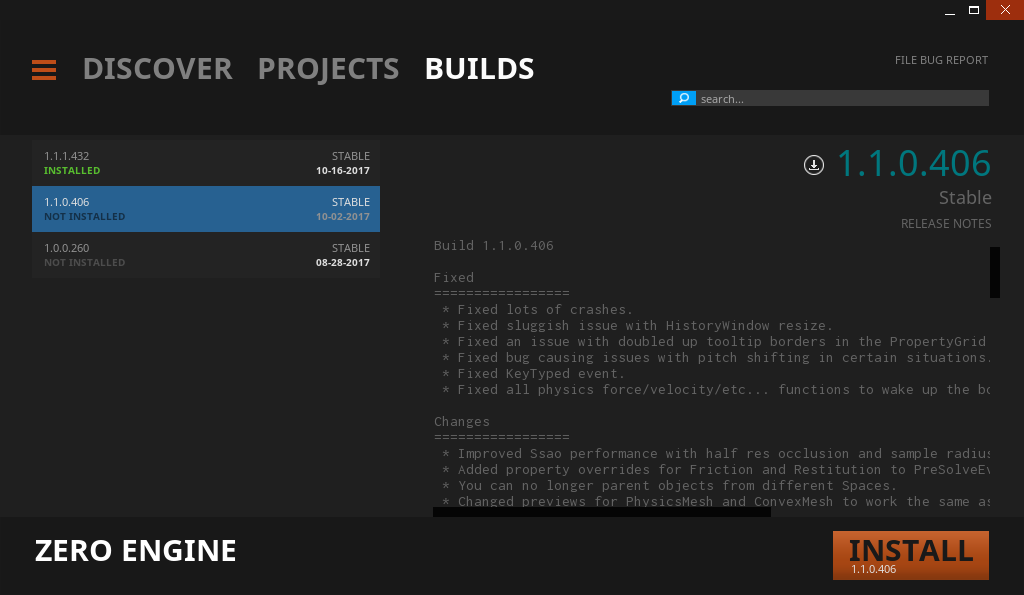Screen dimensions: 1024x595
Task: Select build 1.1.0.406 row
Action: point(206,209)
